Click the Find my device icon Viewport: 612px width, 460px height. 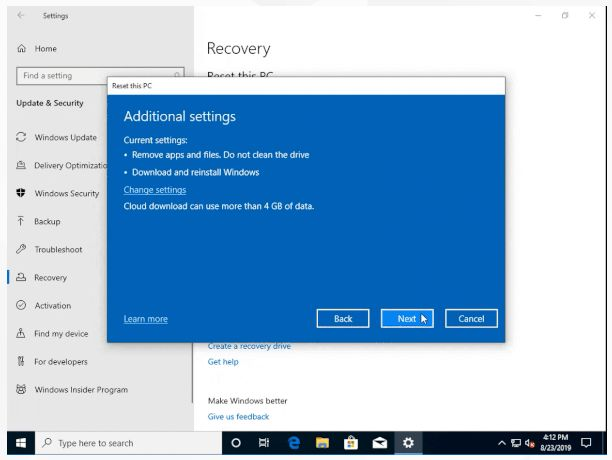click(x=21, y=333)
